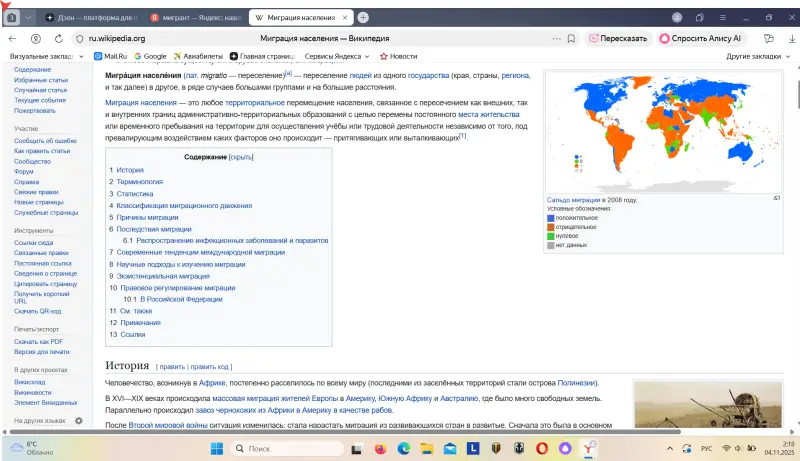
Task: Open the Другие закладки folder
Action: tap(756, 56)
